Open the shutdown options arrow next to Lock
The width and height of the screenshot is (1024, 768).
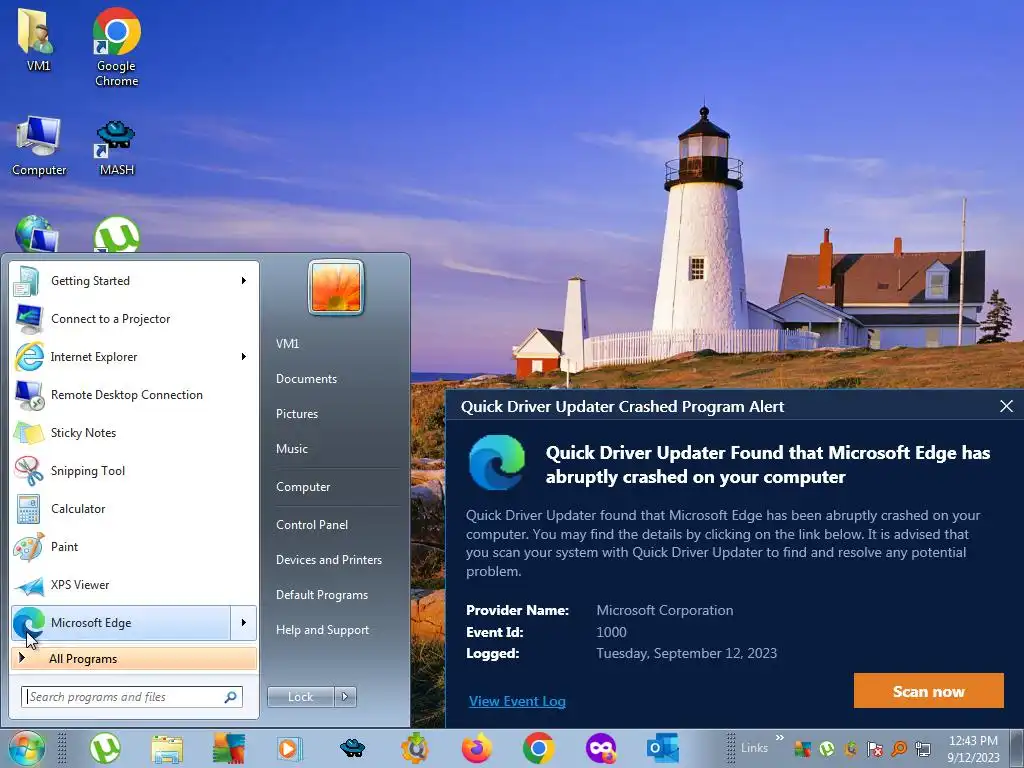tap(345, 697)
